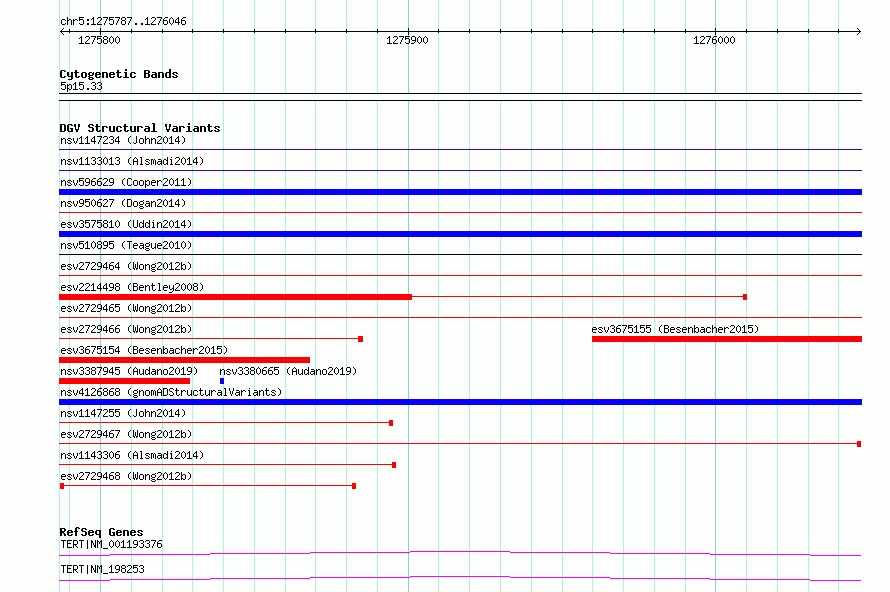Click the end marker of nsv1143306 line
The image size is (890, 592).
pyautogui.click(x=394, y=465)
